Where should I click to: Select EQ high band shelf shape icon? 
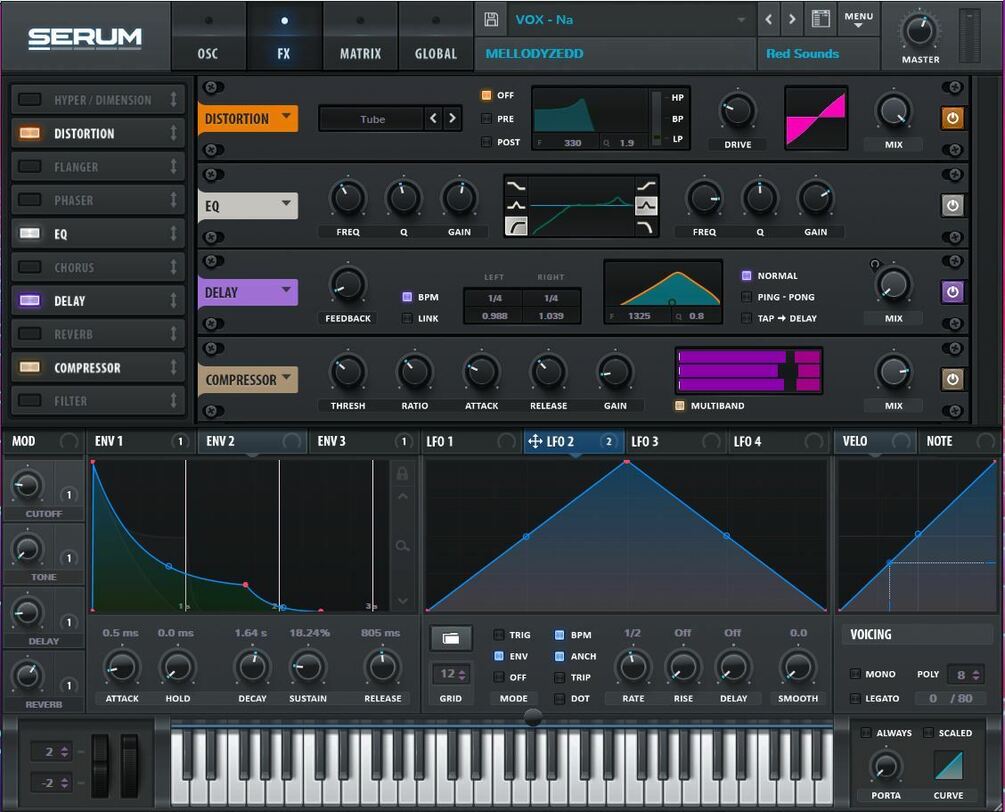(x=646, y=186)
